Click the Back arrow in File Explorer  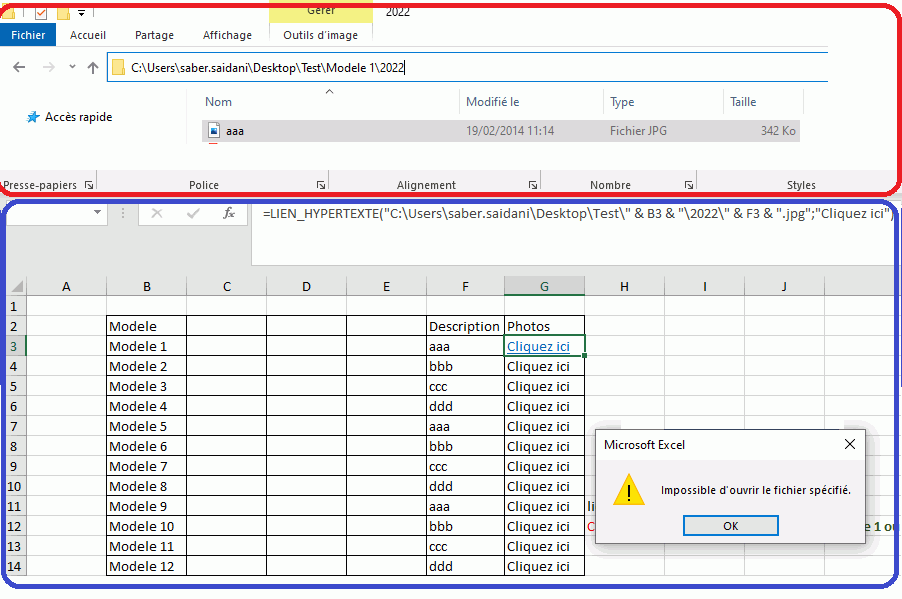(x=19, y=68)
